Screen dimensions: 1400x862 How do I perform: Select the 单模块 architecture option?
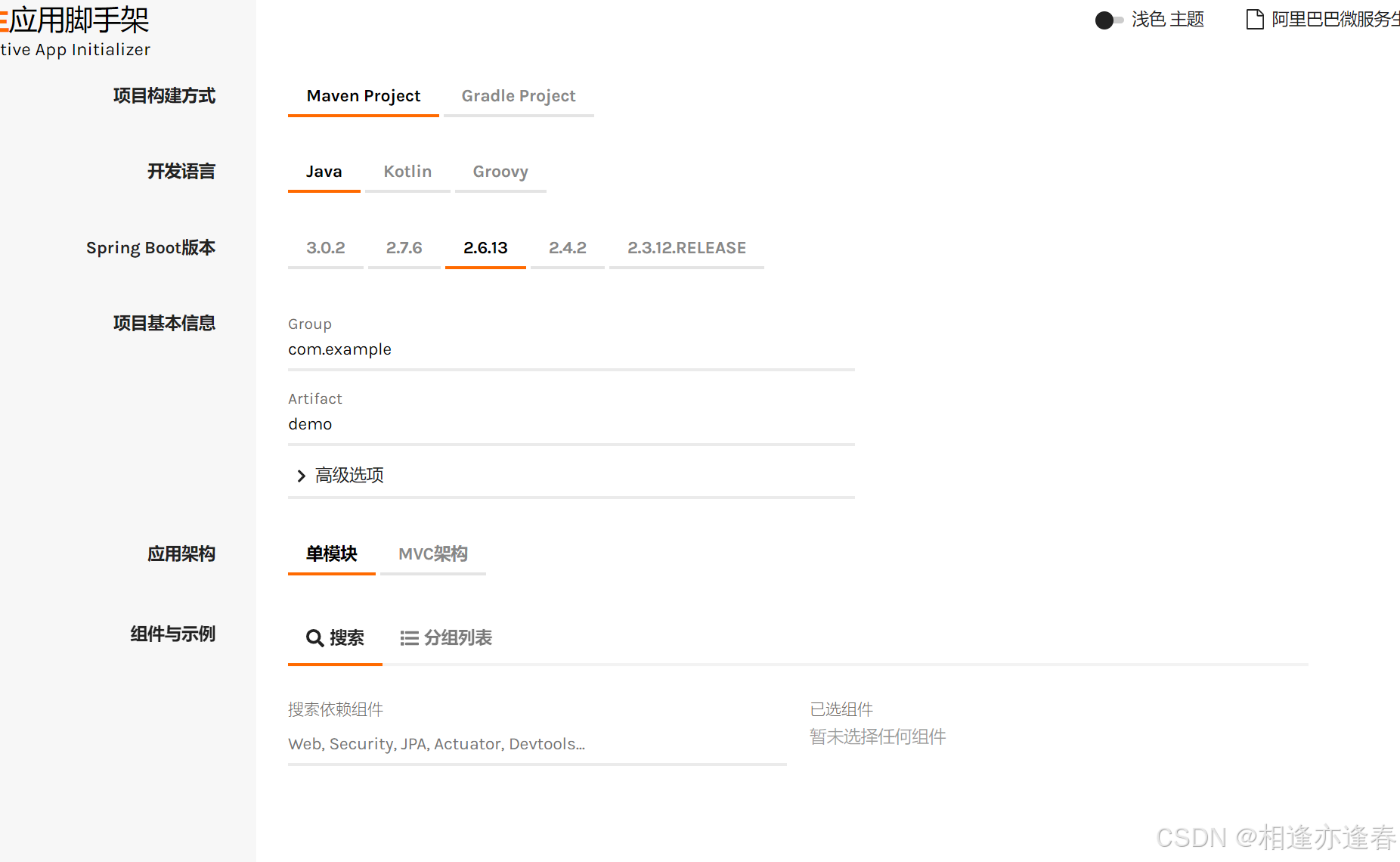[x=331, y=553]
